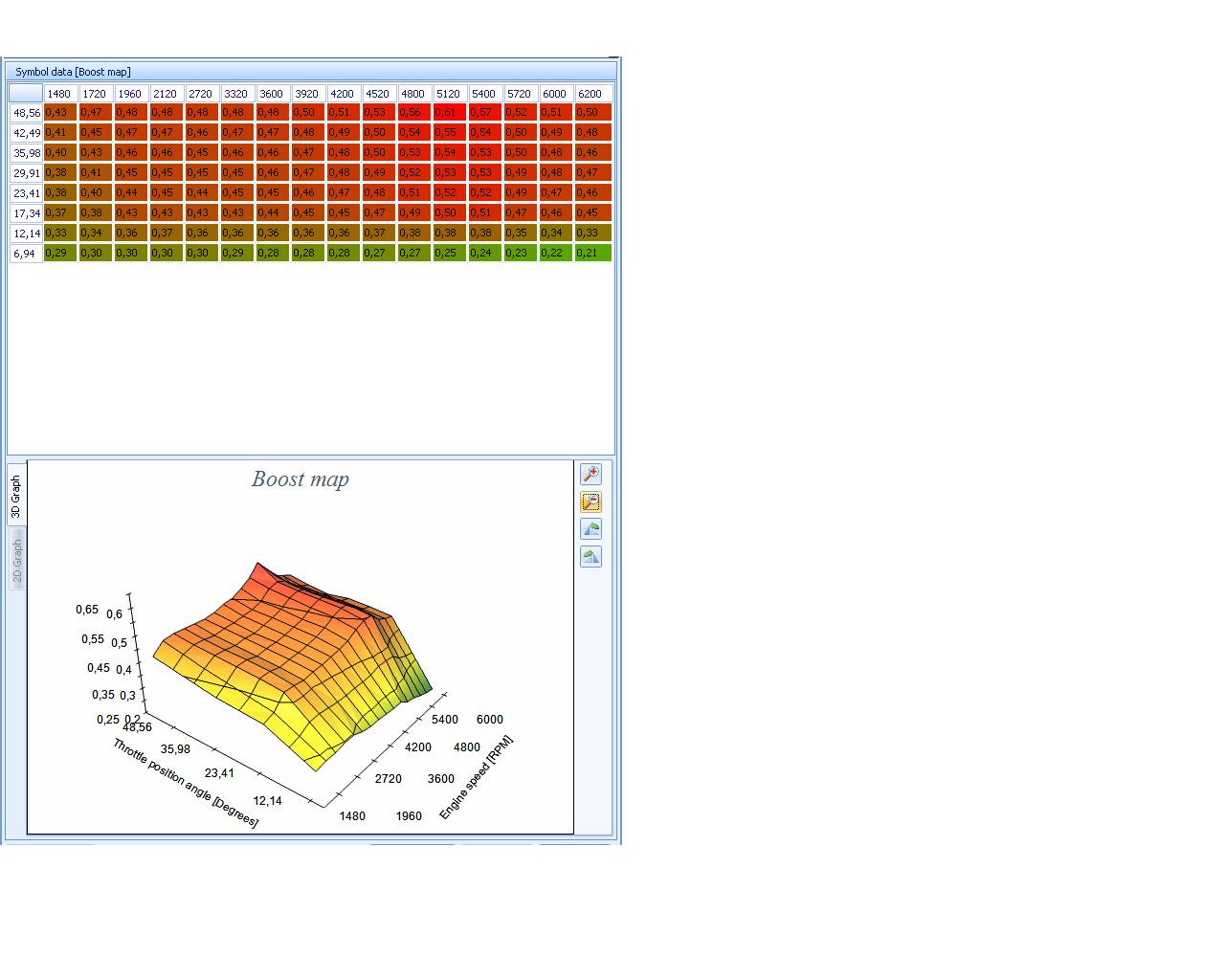Click the Symbol data [Boost map] title bar
The height and width of the screenshot is (980, 1225).
pyautogui.click(x=73, y=72)
